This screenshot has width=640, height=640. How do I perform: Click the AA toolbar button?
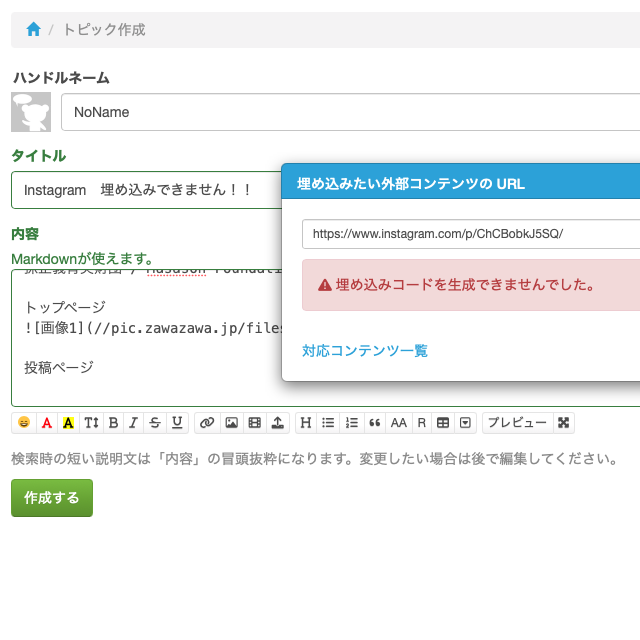click(x=399, y=422)
